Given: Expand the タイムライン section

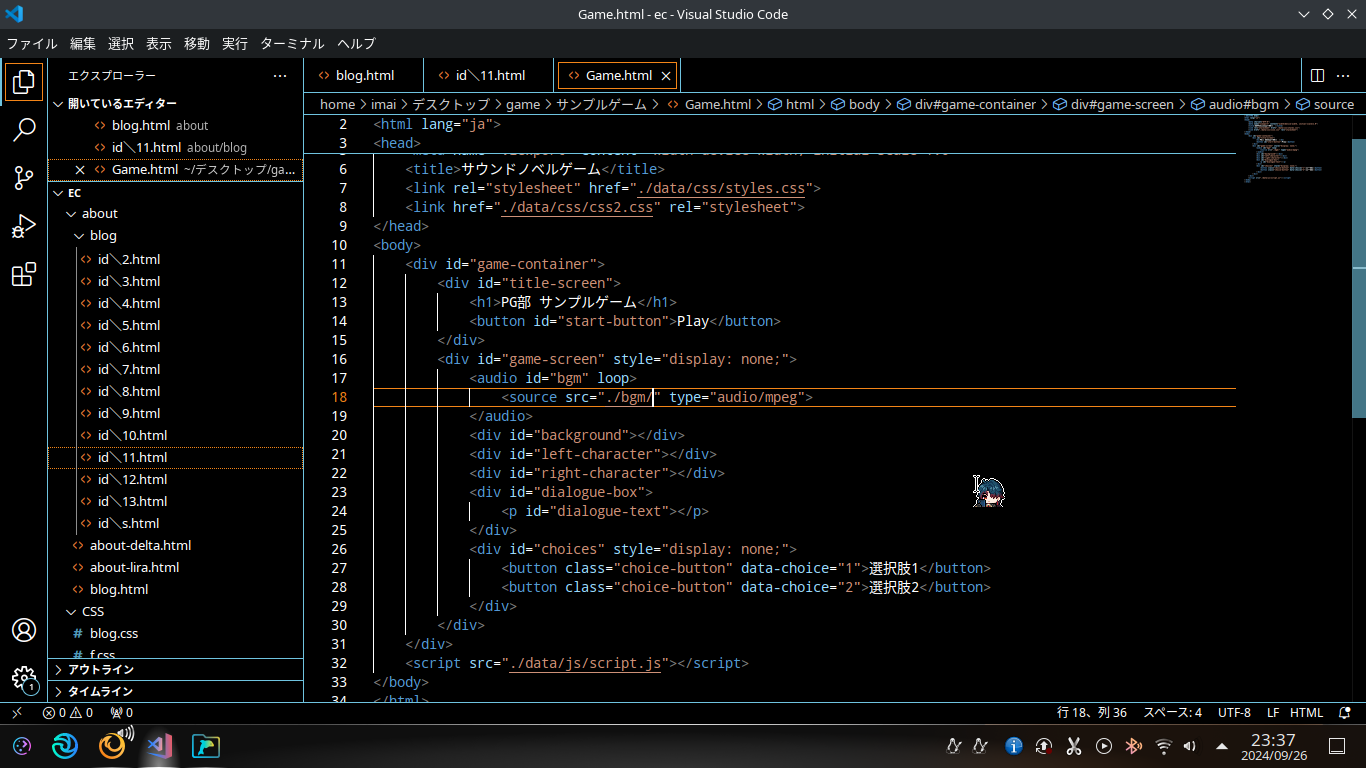Looking at the screenshot, I should point(100,692).
